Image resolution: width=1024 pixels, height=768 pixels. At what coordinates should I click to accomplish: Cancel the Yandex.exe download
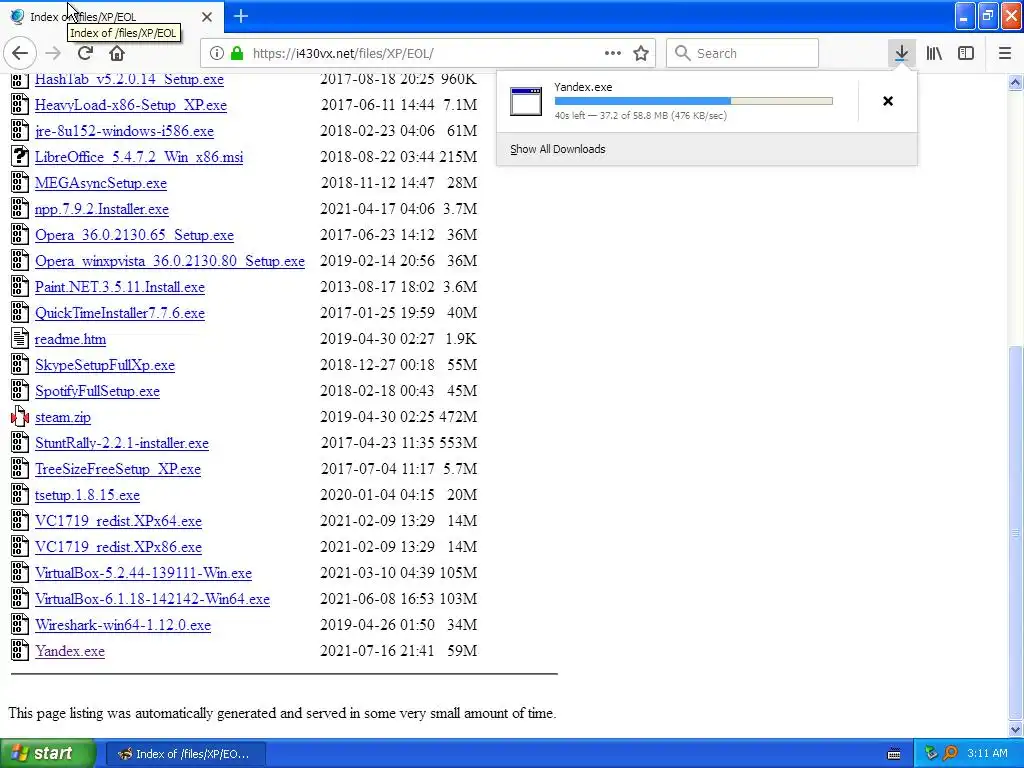(x=888, y=101)
